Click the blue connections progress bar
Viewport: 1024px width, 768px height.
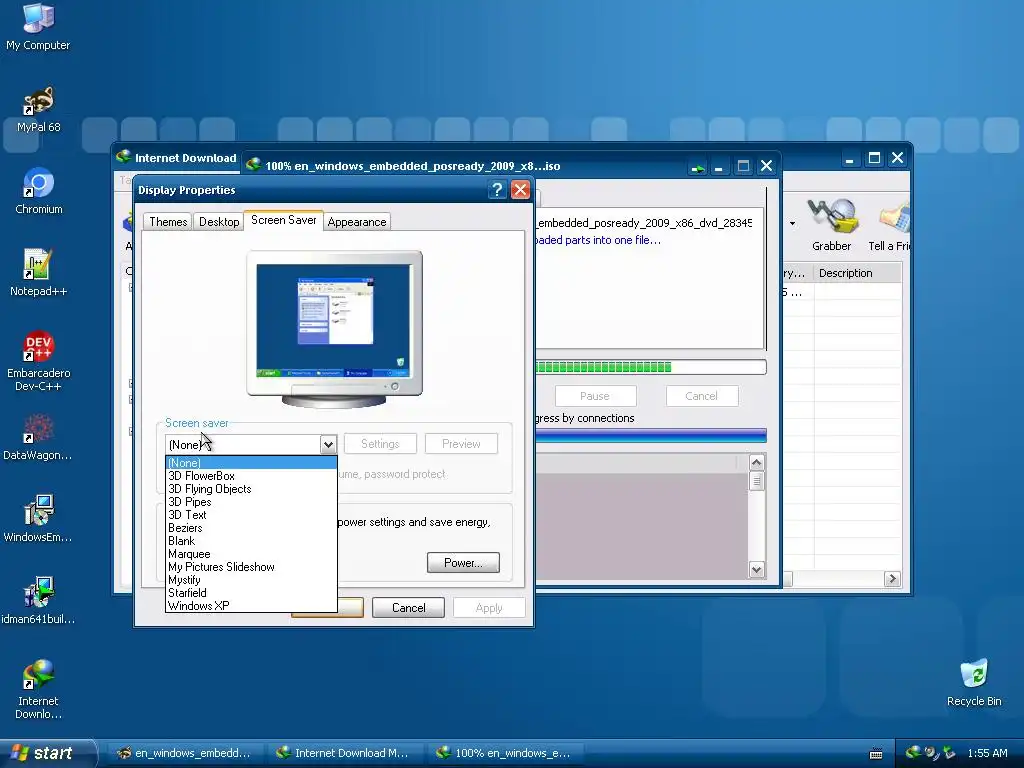click(650, 435)
